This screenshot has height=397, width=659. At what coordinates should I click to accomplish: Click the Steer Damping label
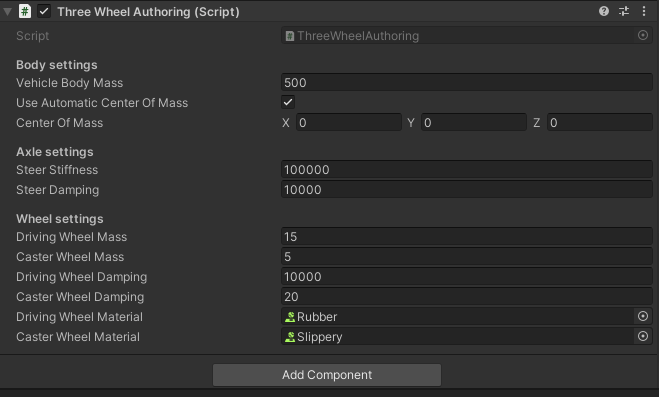click(x=58, y=190)
